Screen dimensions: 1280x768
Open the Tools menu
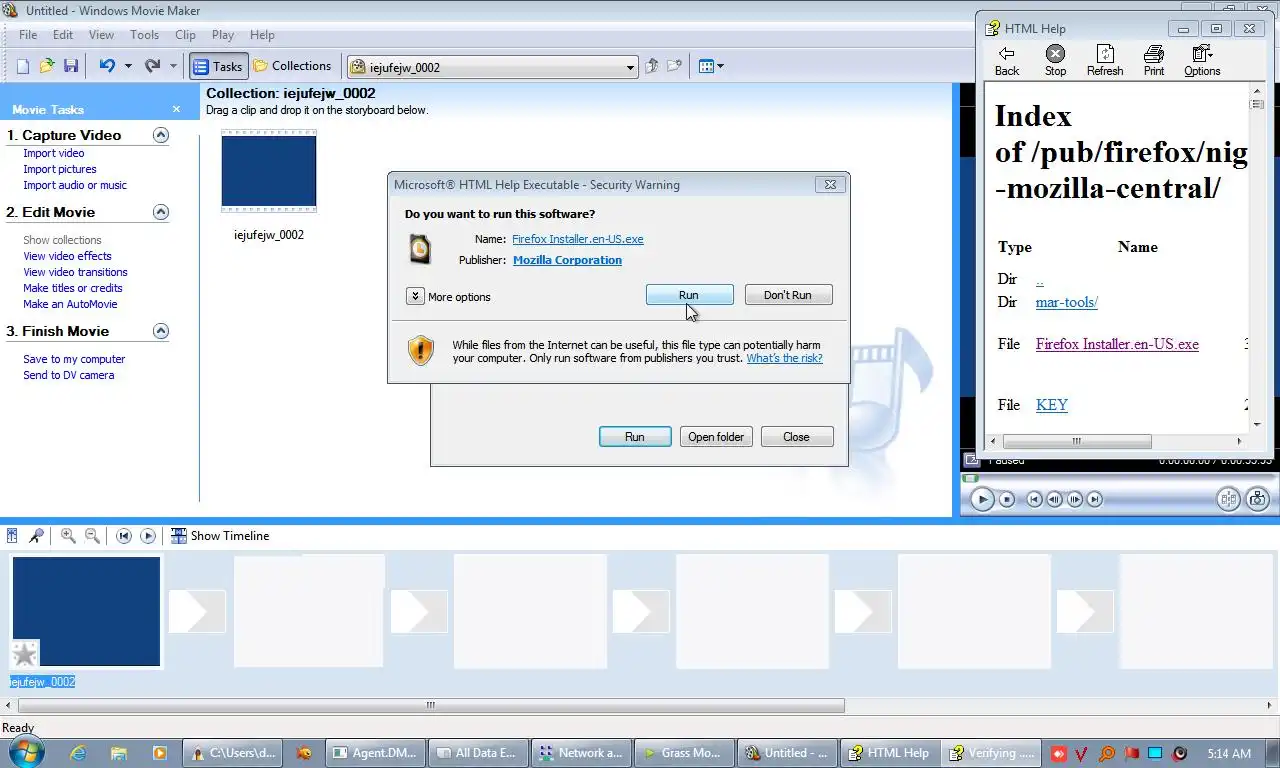point(144,35)
